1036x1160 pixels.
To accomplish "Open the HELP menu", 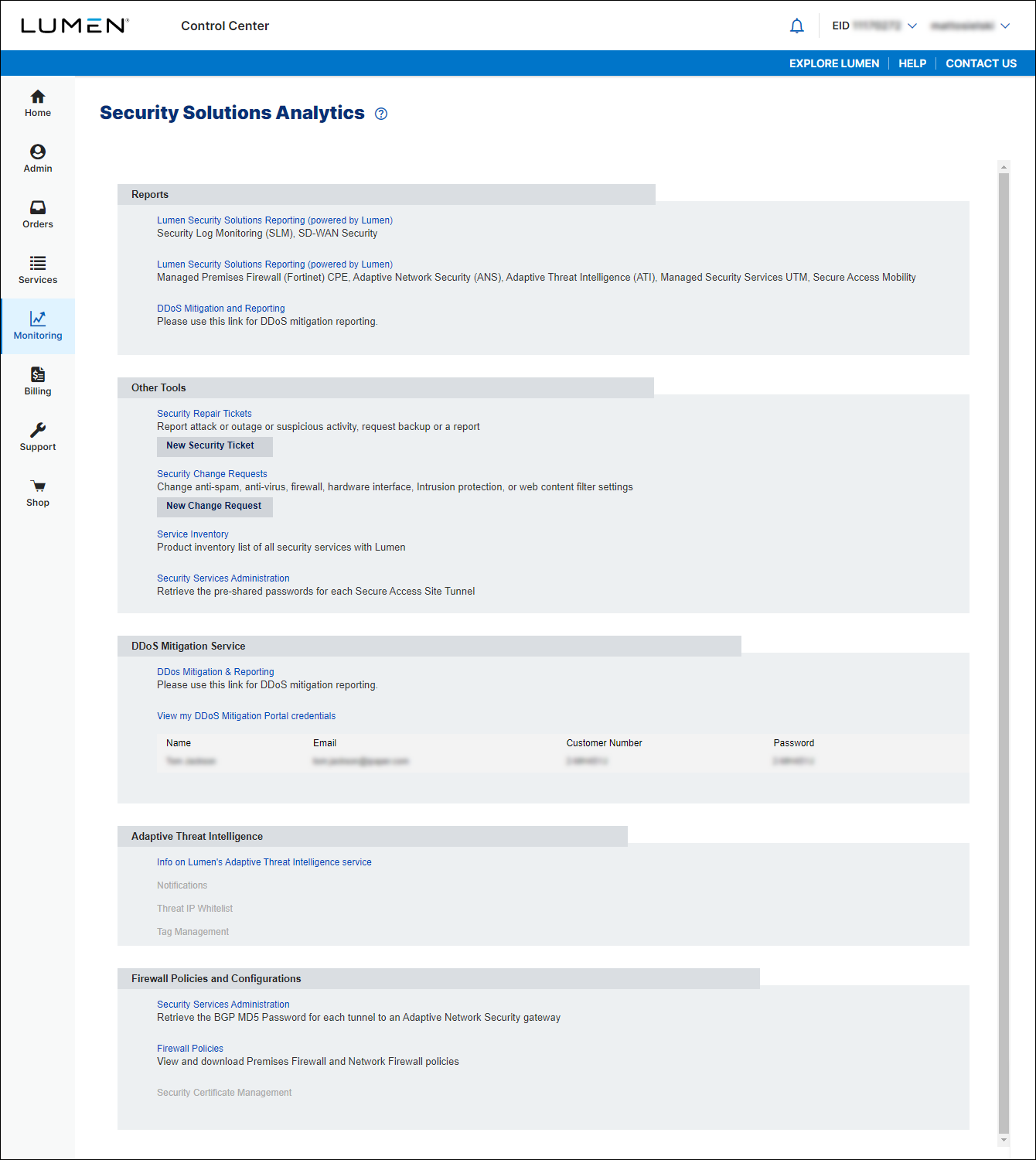I will coord(912,63).
